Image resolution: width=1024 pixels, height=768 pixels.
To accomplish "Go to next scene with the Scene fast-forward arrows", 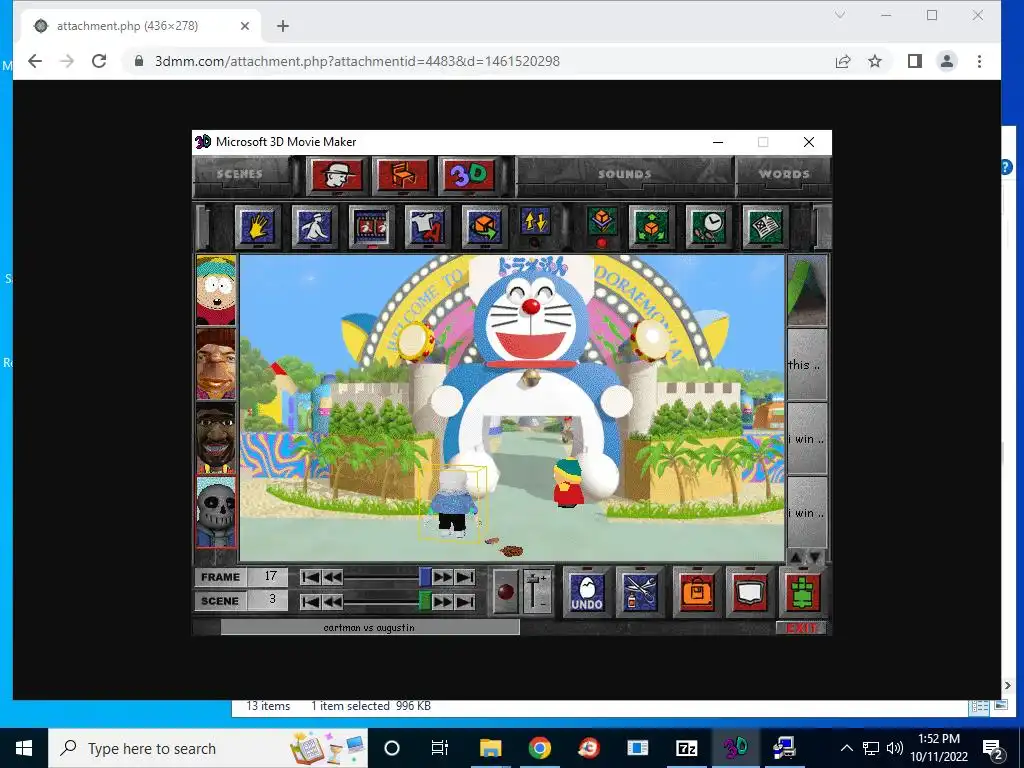I will 442,601.
